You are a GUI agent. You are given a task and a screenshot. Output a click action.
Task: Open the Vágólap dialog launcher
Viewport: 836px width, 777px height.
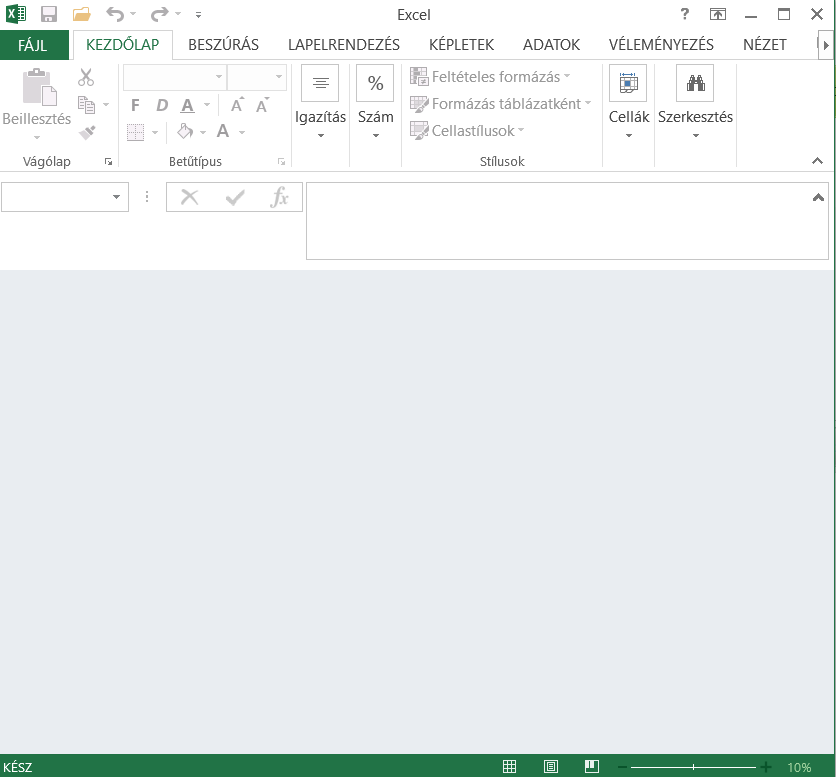pos(109,162)
